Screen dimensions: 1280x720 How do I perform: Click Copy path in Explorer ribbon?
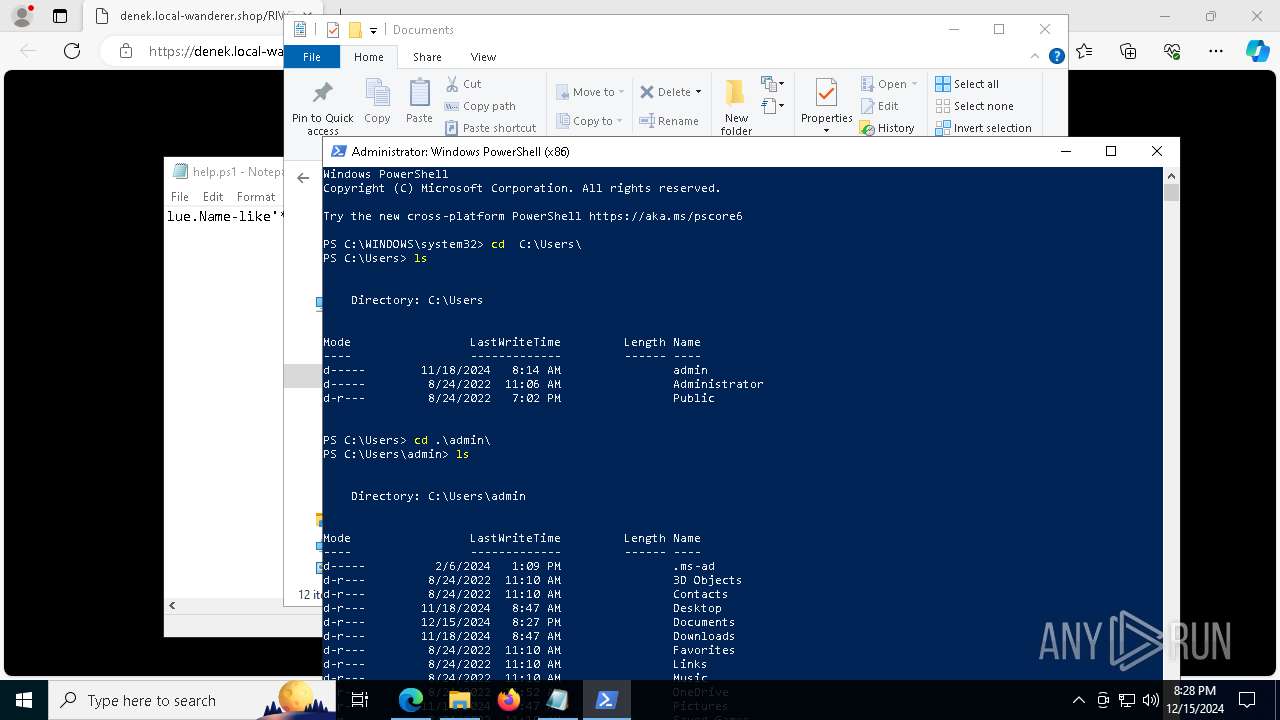coord(480,106)
